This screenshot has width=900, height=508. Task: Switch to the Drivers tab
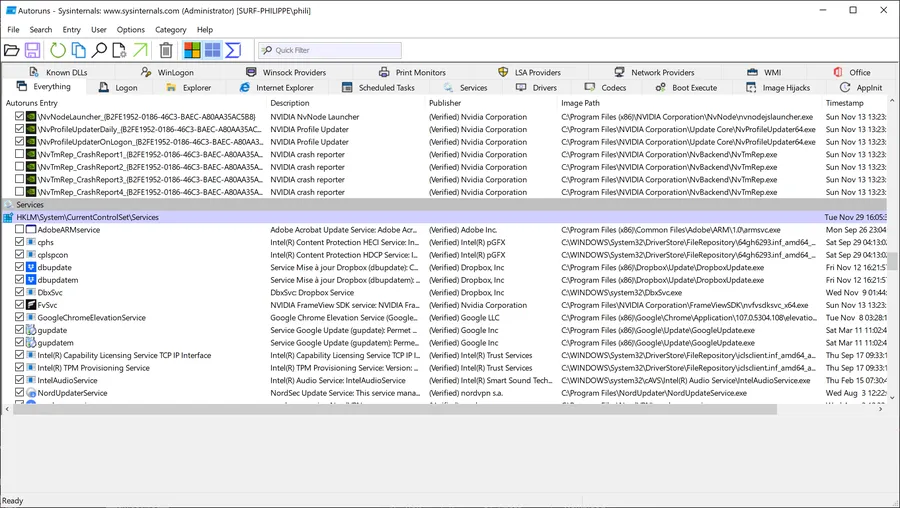[x=536, y=87]
